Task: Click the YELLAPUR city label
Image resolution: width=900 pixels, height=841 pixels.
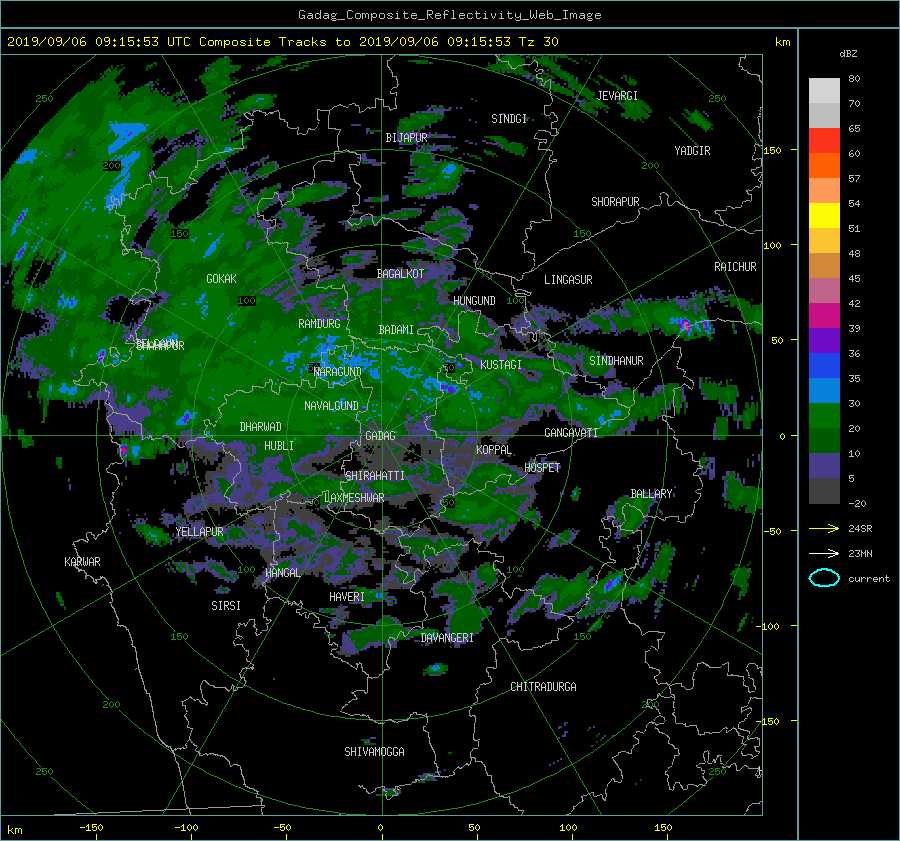Action: (199, 532)
